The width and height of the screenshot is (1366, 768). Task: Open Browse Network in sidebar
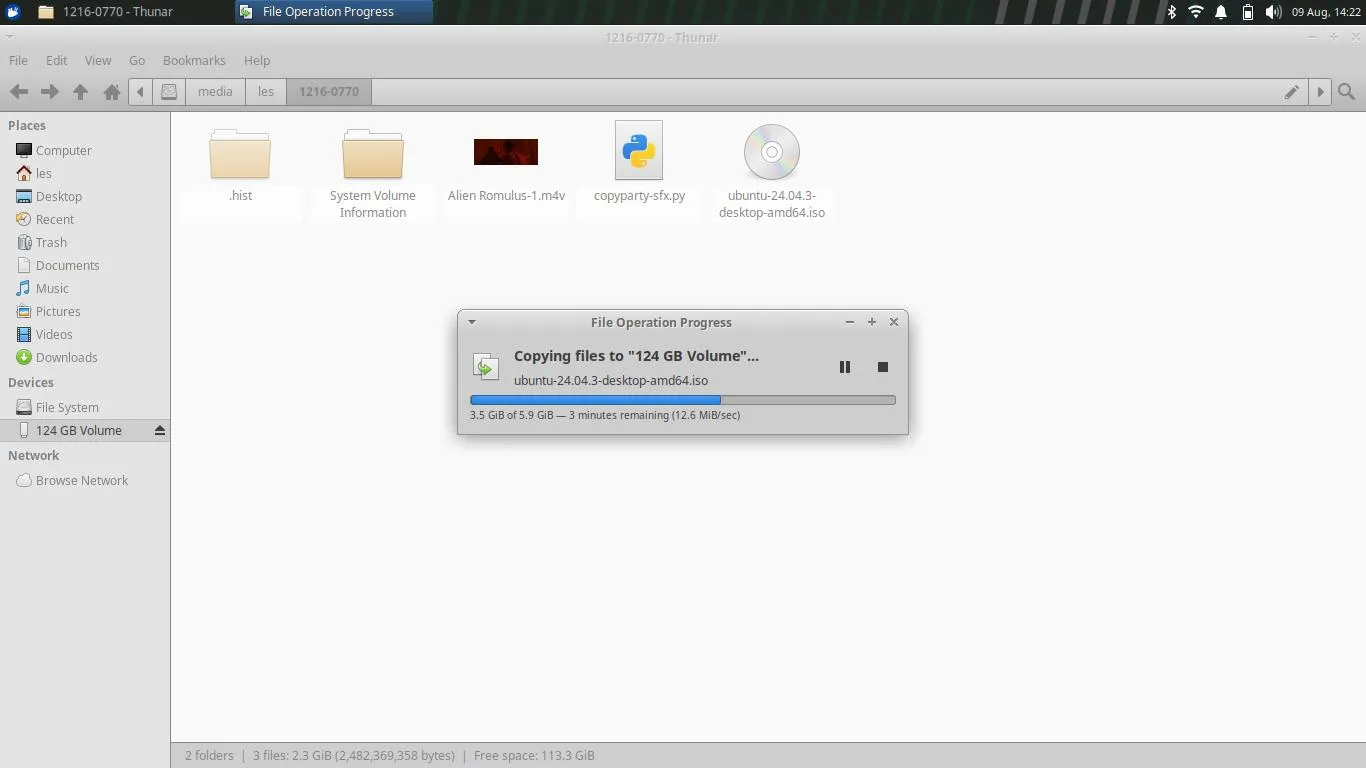coord(82,480)
